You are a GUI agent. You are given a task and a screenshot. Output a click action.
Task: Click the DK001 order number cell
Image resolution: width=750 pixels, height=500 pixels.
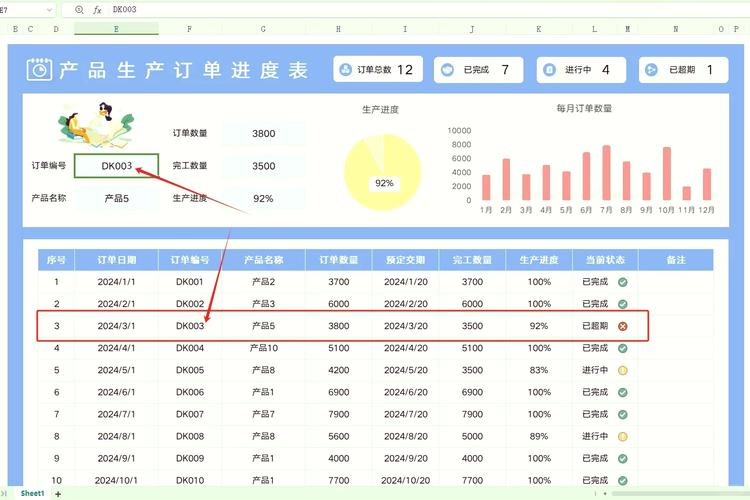[x=190, y=282]
